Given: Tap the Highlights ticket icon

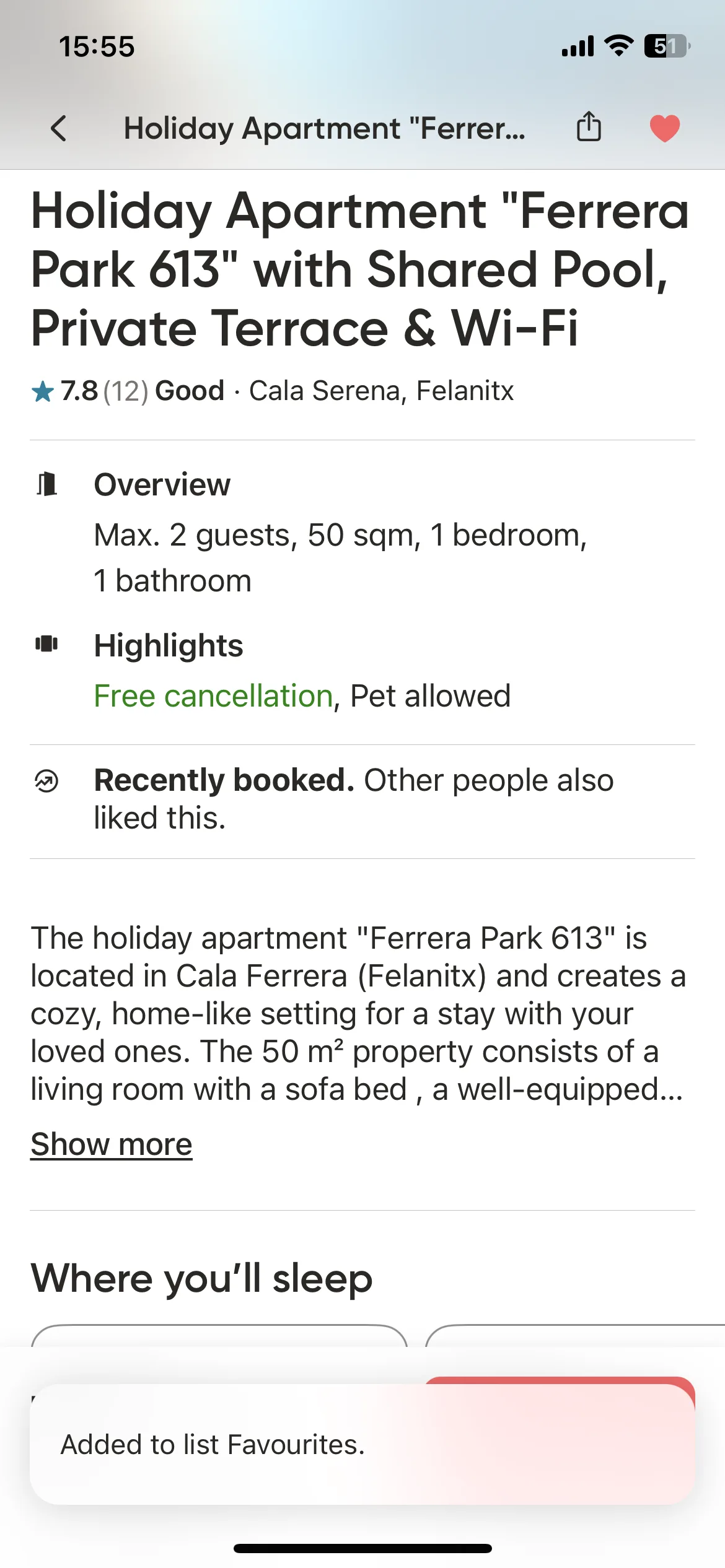Looking at the screenshot, I should pos(46,644).
